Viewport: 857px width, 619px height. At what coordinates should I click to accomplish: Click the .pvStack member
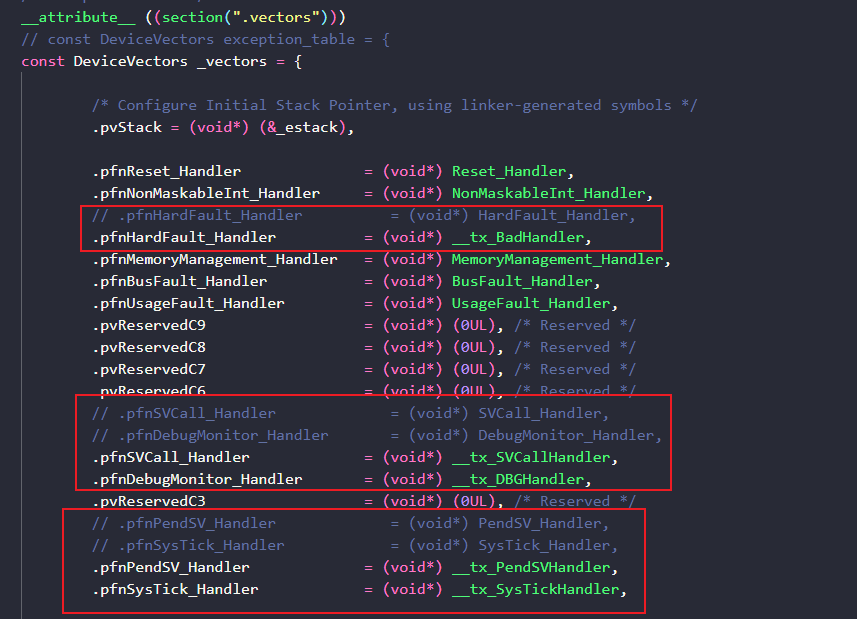(x=127, y=127)
